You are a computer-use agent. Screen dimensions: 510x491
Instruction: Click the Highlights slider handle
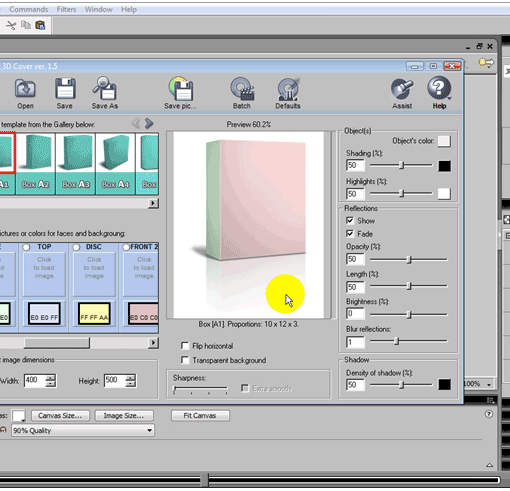pos(402,193)
